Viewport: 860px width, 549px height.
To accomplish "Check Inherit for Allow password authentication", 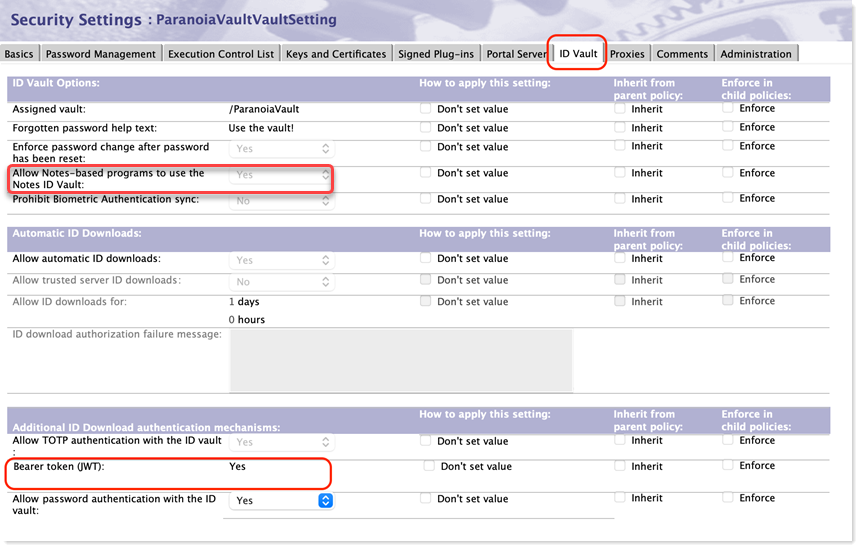I will click(620, 497).
